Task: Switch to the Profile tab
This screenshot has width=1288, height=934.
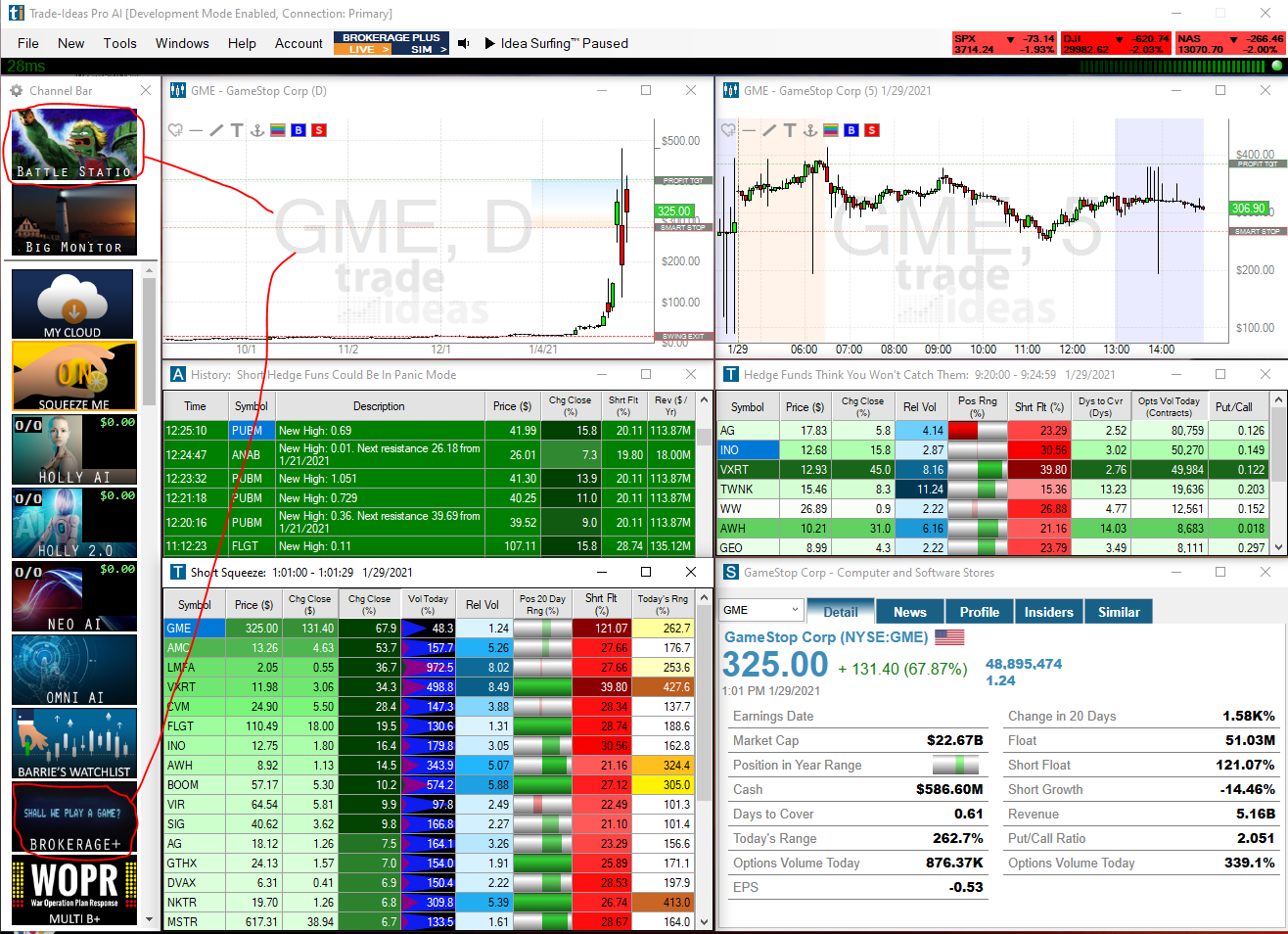Action: [x=980, y=612]
